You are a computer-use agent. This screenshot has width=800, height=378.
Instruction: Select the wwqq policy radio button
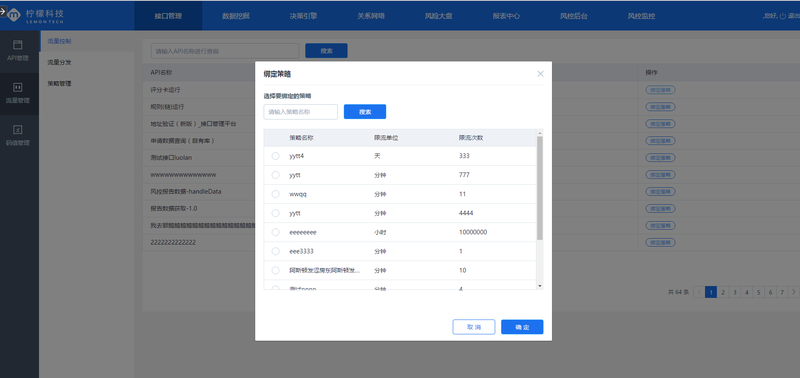point(276,194)
